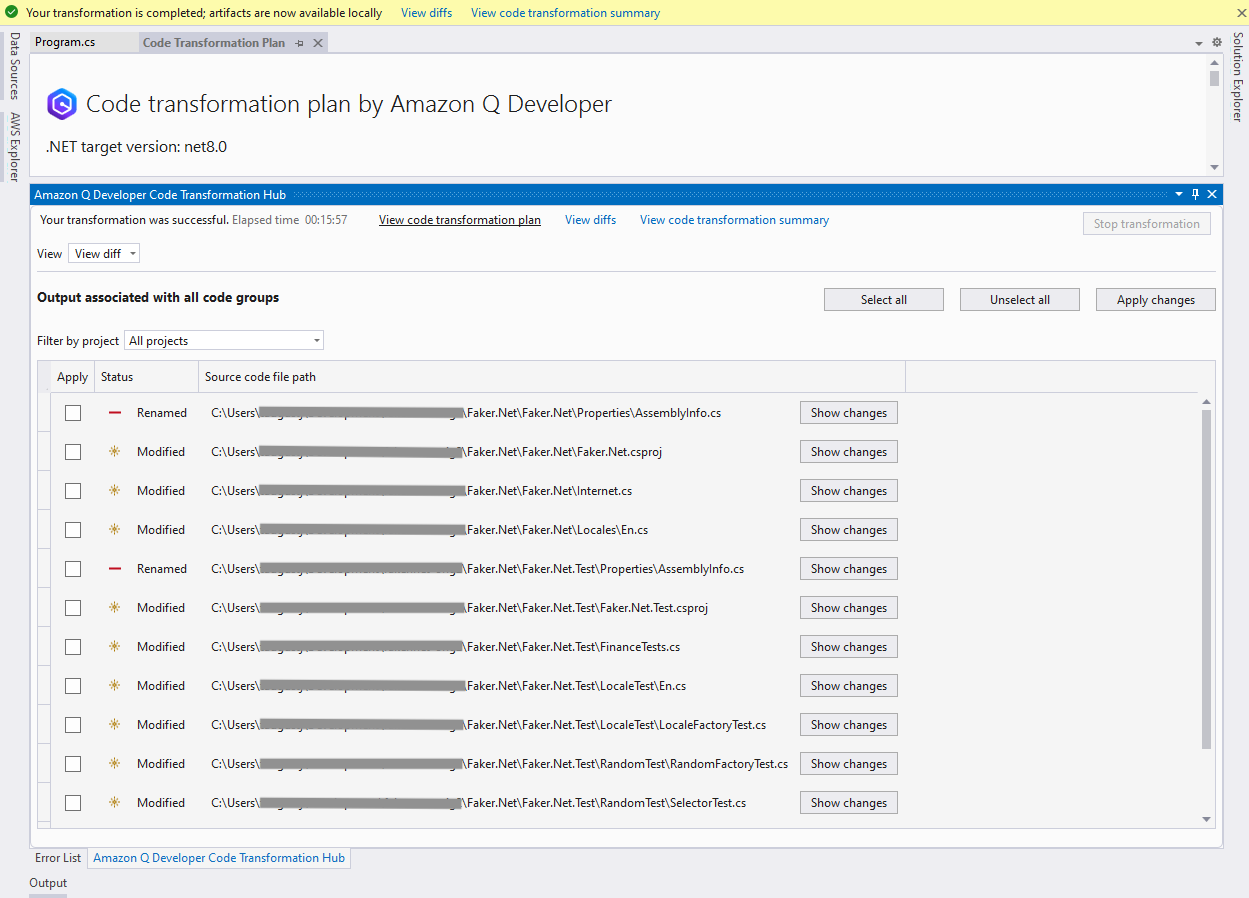The image size is (1249, 898).
Task: Click the Renamed icon for Faker.Net AssemblyInfo.cs
Action: (114, 413)
